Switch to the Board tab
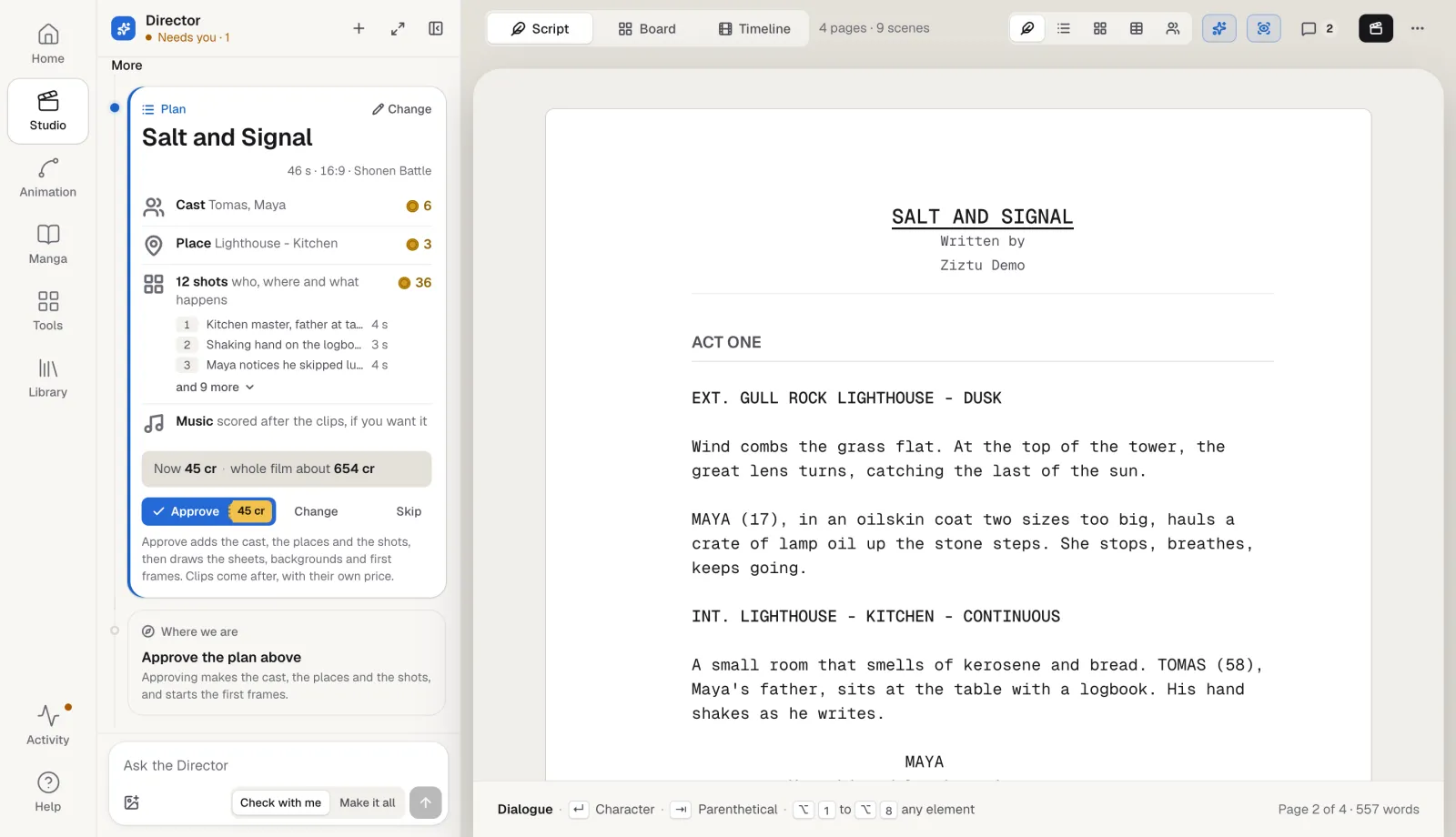This screenshot has width=1456, height=837. coord(647,28)
